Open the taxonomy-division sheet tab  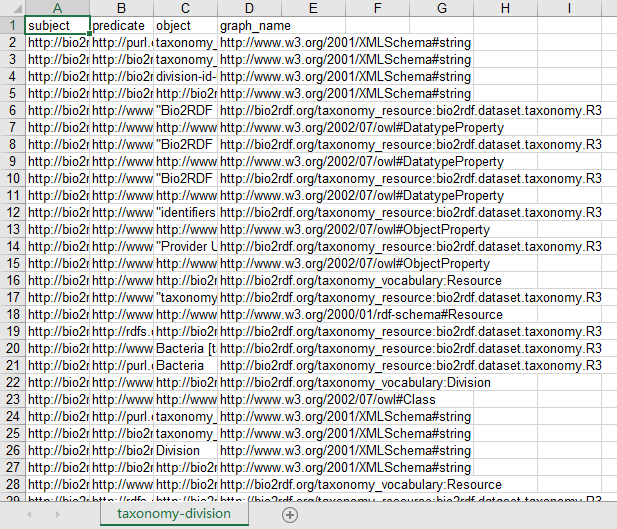click(173, 514)
